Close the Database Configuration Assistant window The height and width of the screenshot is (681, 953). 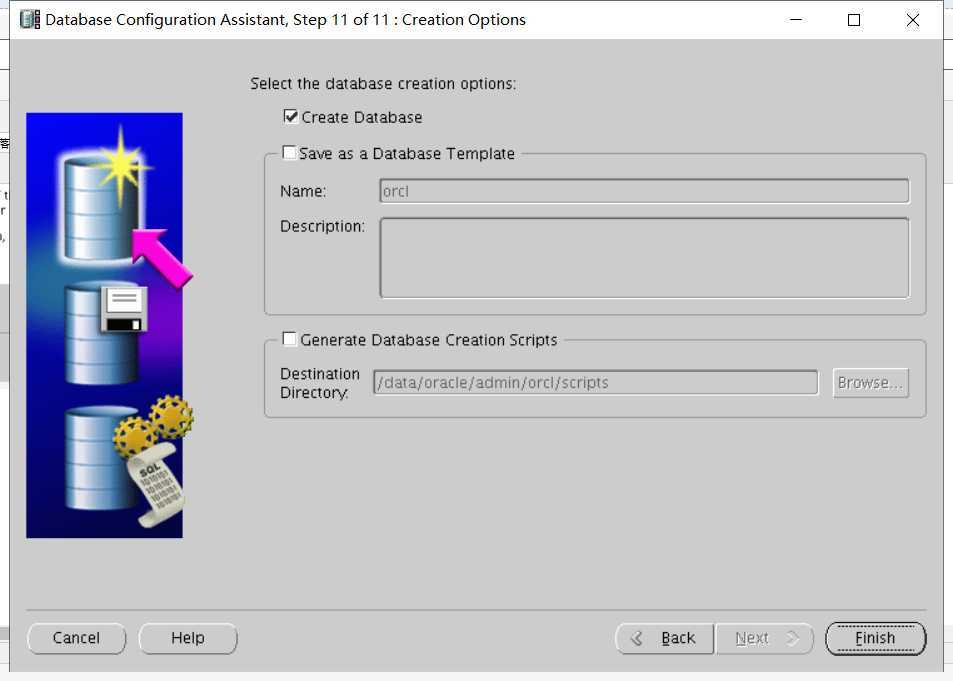pyautogui.click(x=913, y=19)
